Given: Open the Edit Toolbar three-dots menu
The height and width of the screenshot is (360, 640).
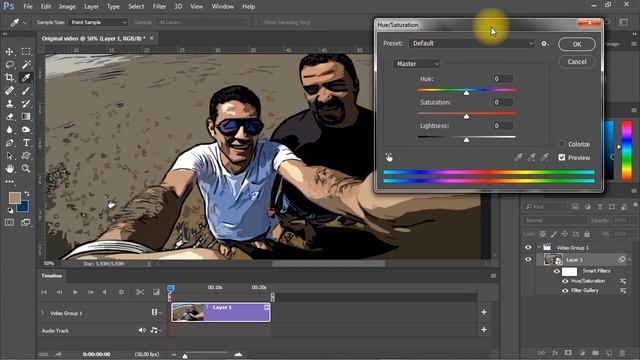Looking at the screenshot, I should (9, 181).
